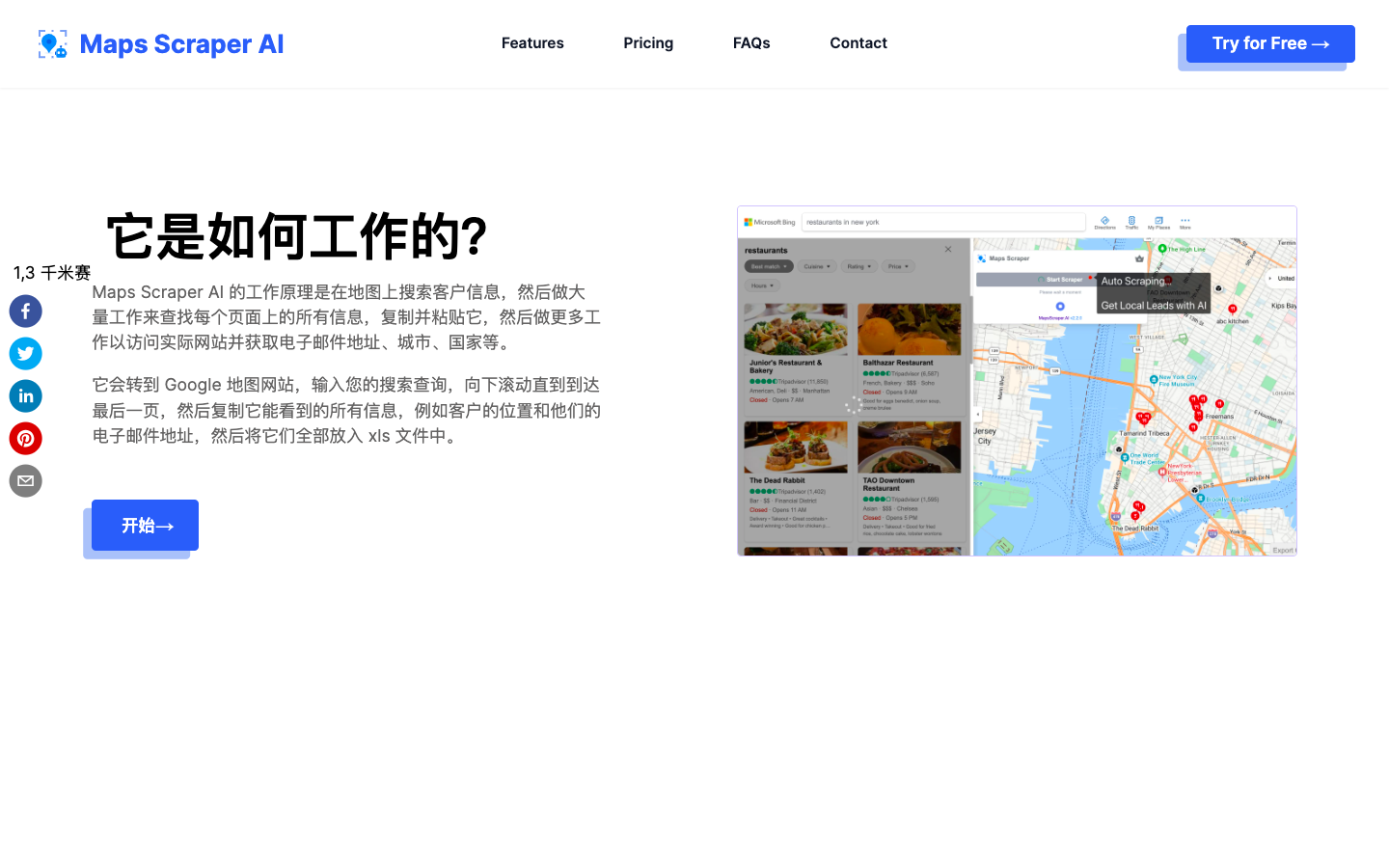Open the FAQs section
This screenshot has width=1389, height=868.
[751, 43]
